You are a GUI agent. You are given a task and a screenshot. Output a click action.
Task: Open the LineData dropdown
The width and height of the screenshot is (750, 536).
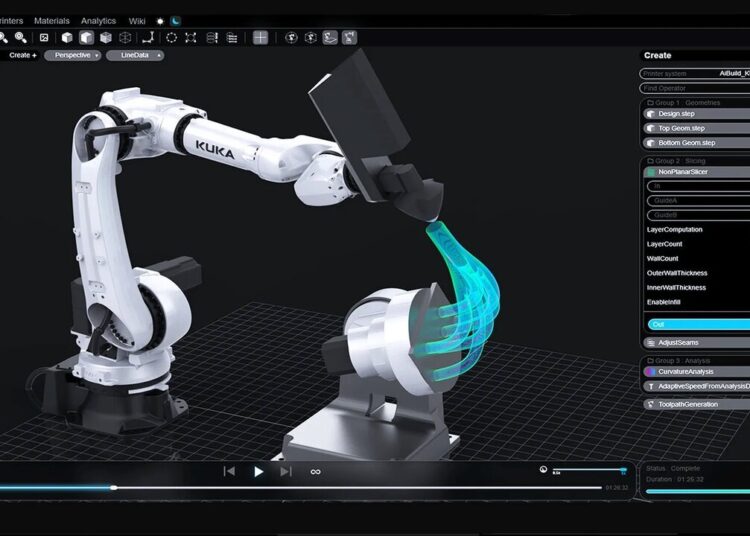tap(135, 55)
